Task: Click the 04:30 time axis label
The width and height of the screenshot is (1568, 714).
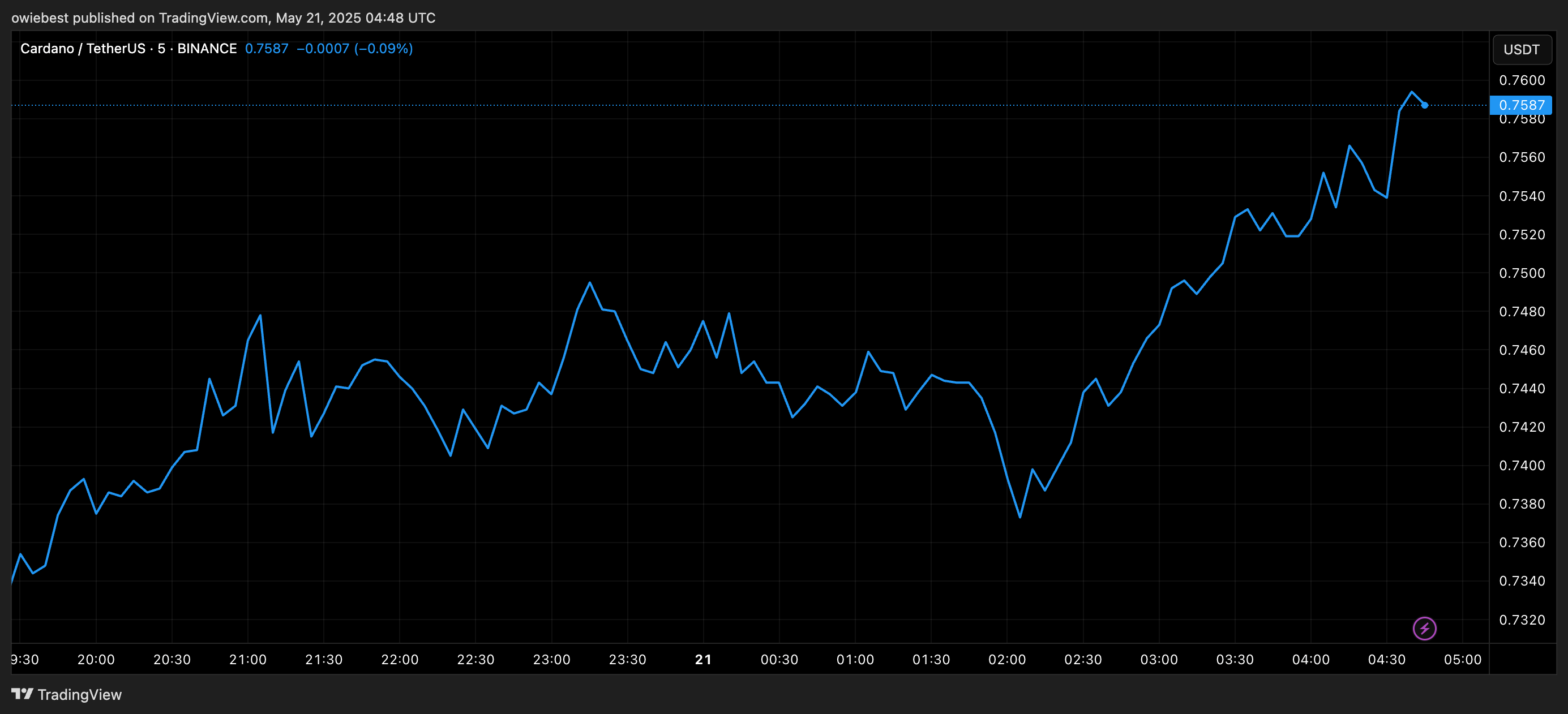Action: pyautogui.click(x=1387, y=659)
